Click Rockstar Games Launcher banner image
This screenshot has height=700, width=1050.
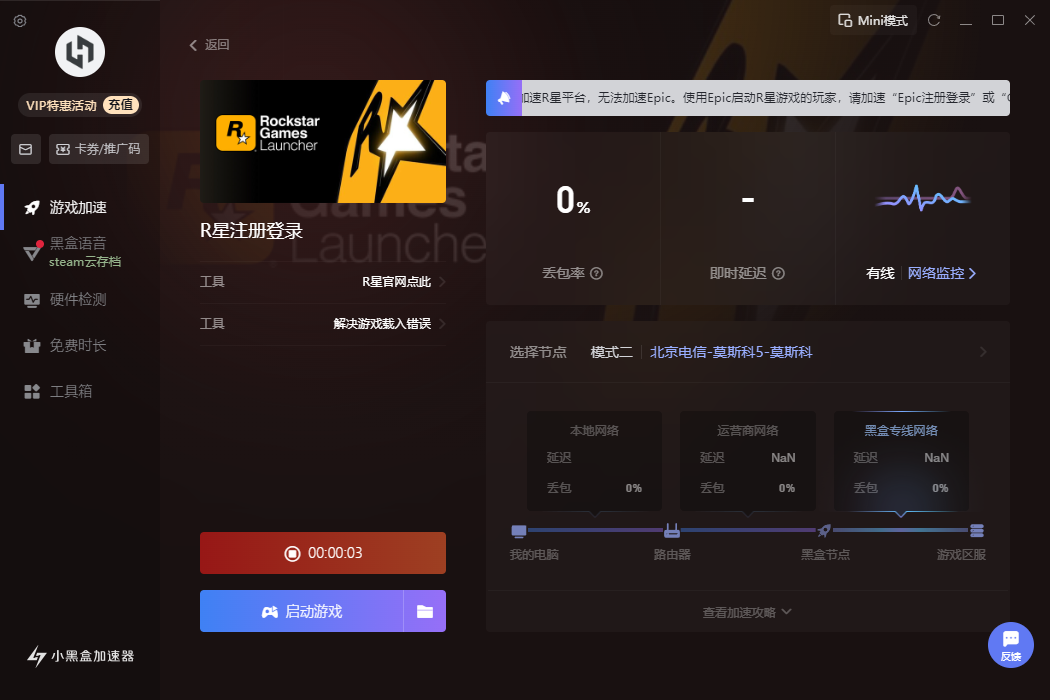(323, 141)
